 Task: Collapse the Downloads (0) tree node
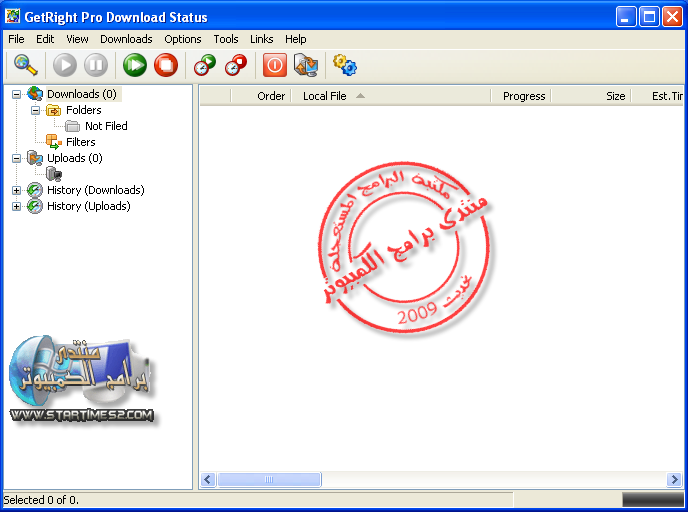(x=16, y=94)
